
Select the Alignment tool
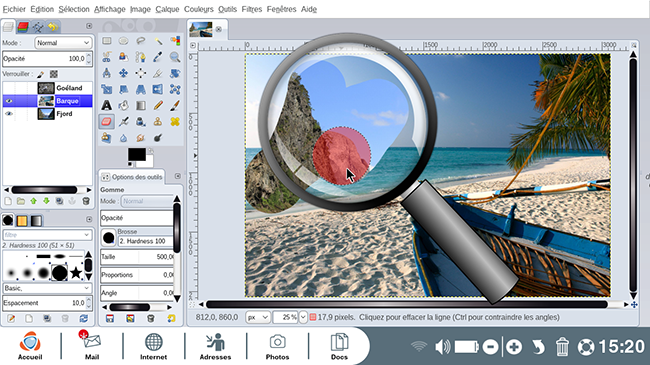[x=141, y=73]
